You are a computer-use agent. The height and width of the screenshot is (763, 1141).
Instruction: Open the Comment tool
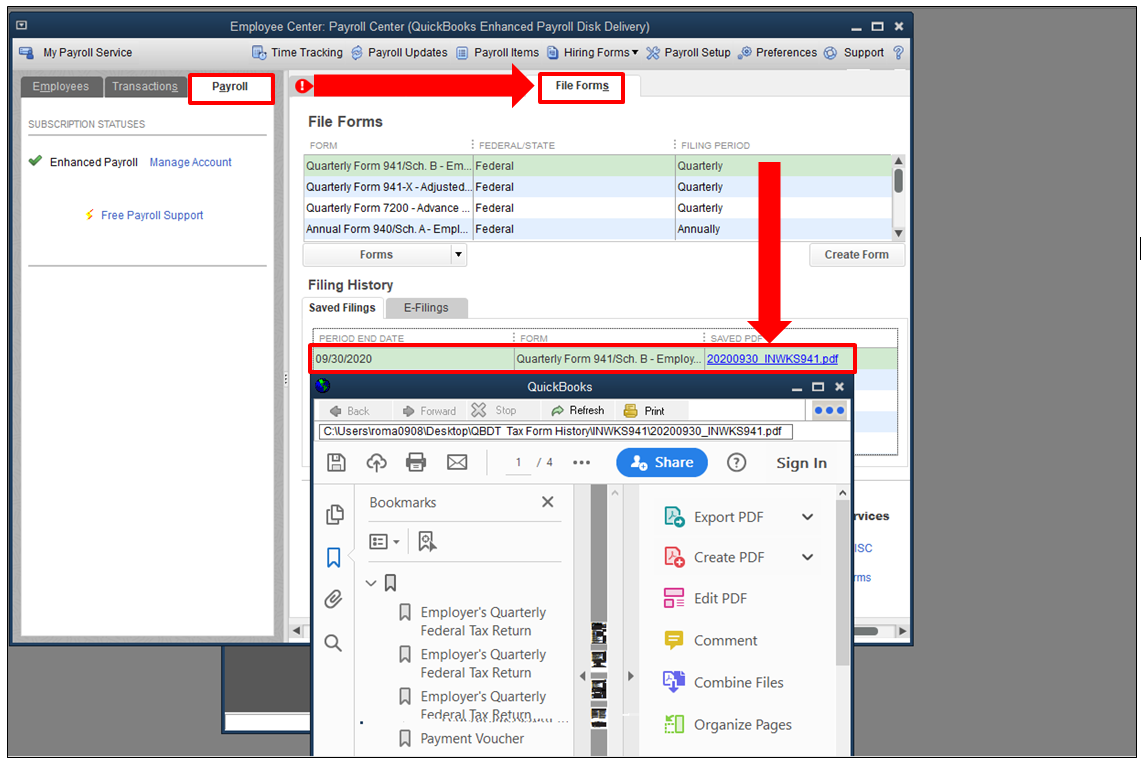tap(711, 641)
